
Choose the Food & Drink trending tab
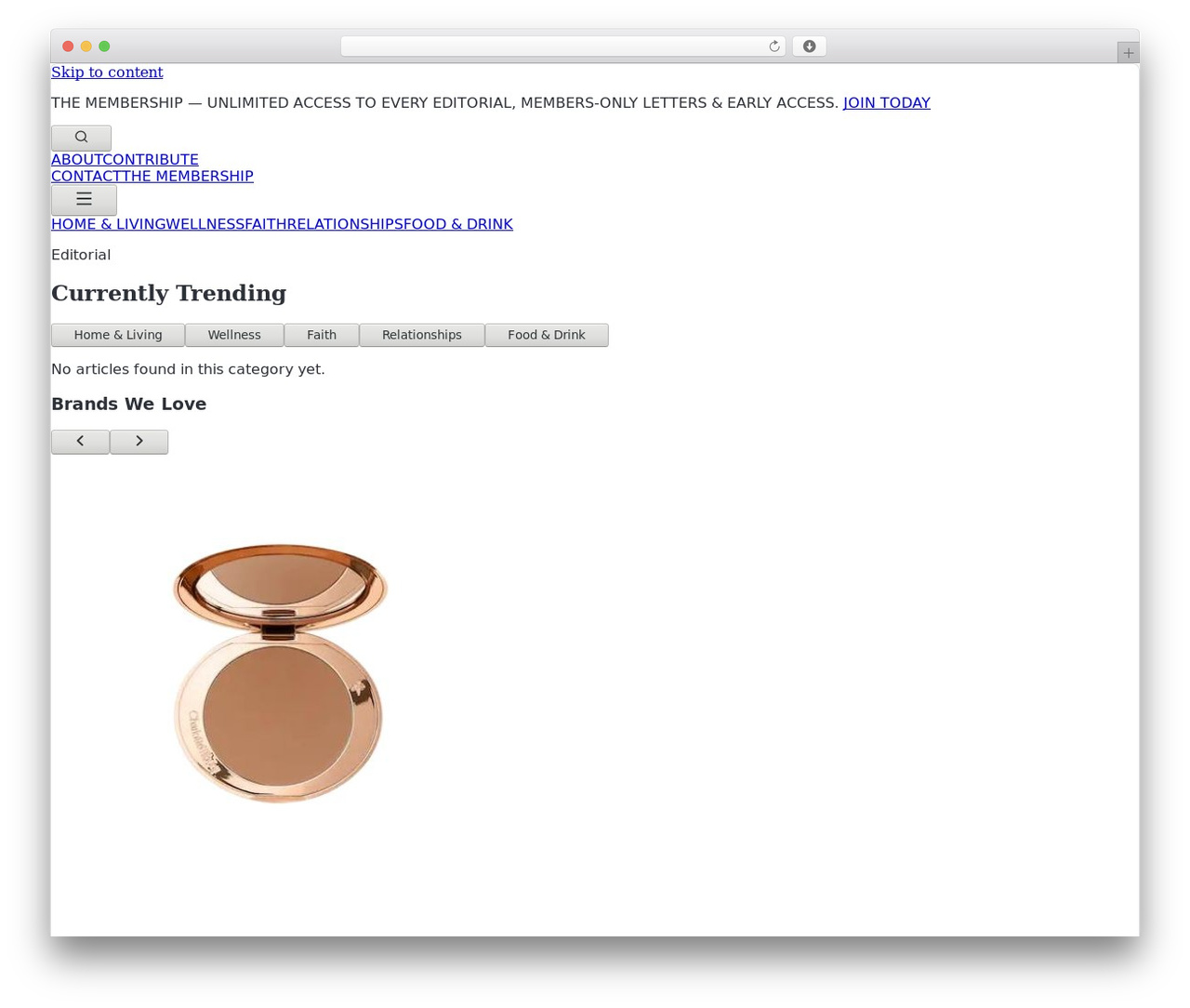(x=547, y=335)
